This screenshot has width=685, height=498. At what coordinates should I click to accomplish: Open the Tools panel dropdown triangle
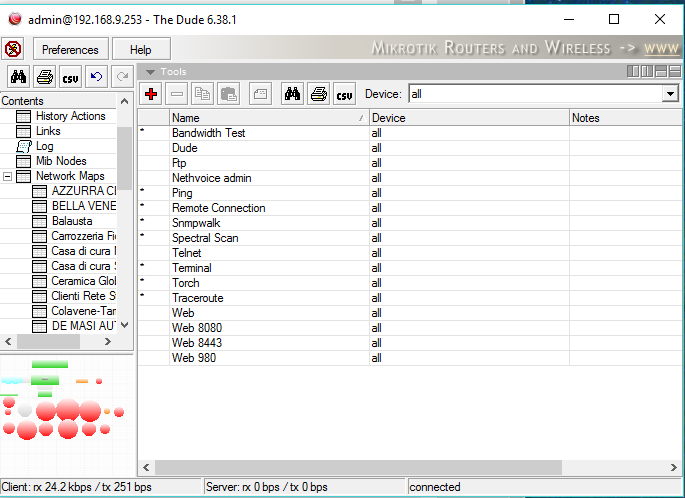(x=151, y=72)
